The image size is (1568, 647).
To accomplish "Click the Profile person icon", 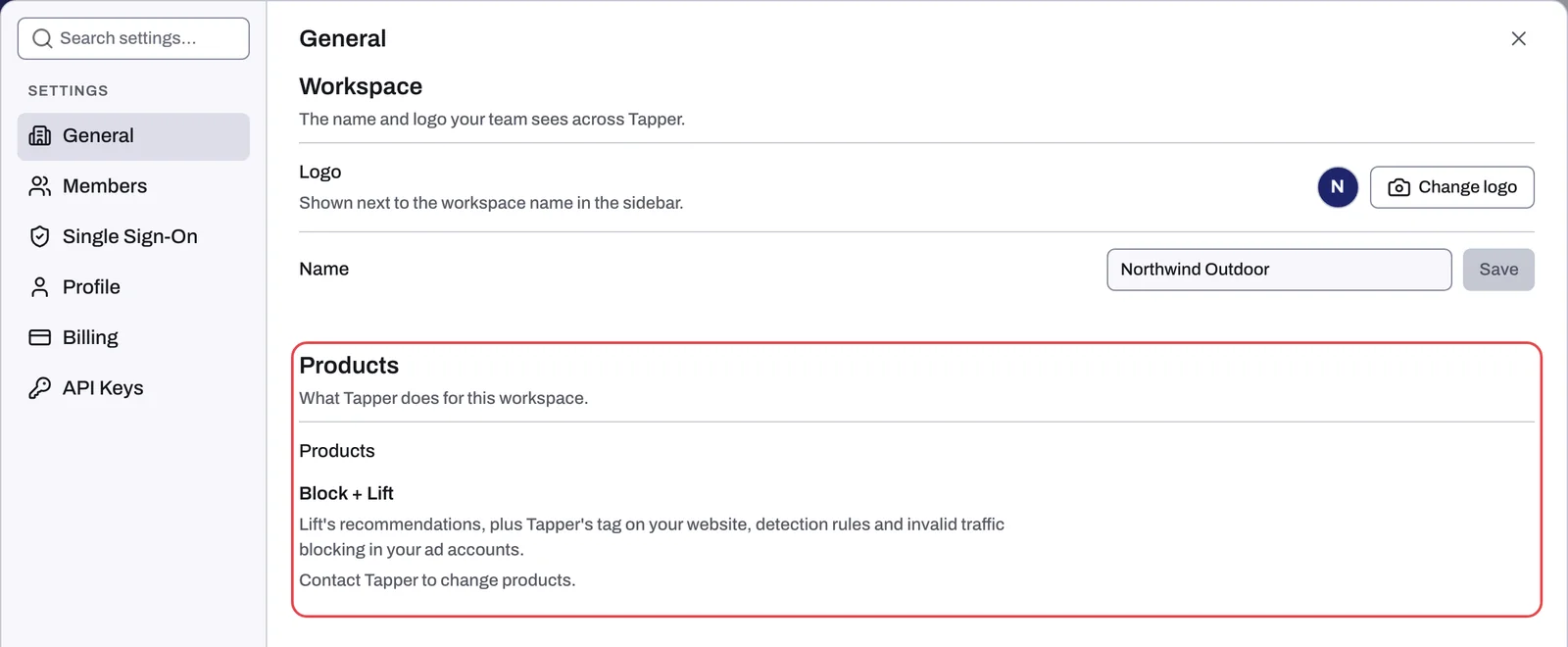I will pyautogui.click(x=40, y=287).
